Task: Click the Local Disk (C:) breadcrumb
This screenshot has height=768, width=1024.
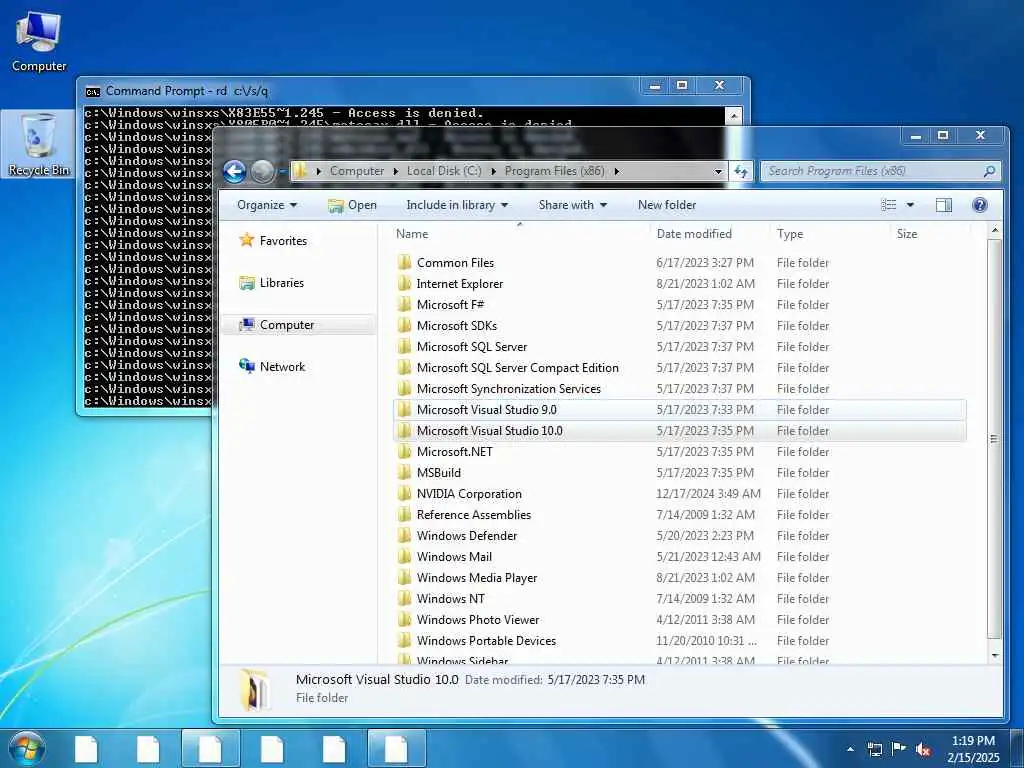Action: tap(444, 171)
